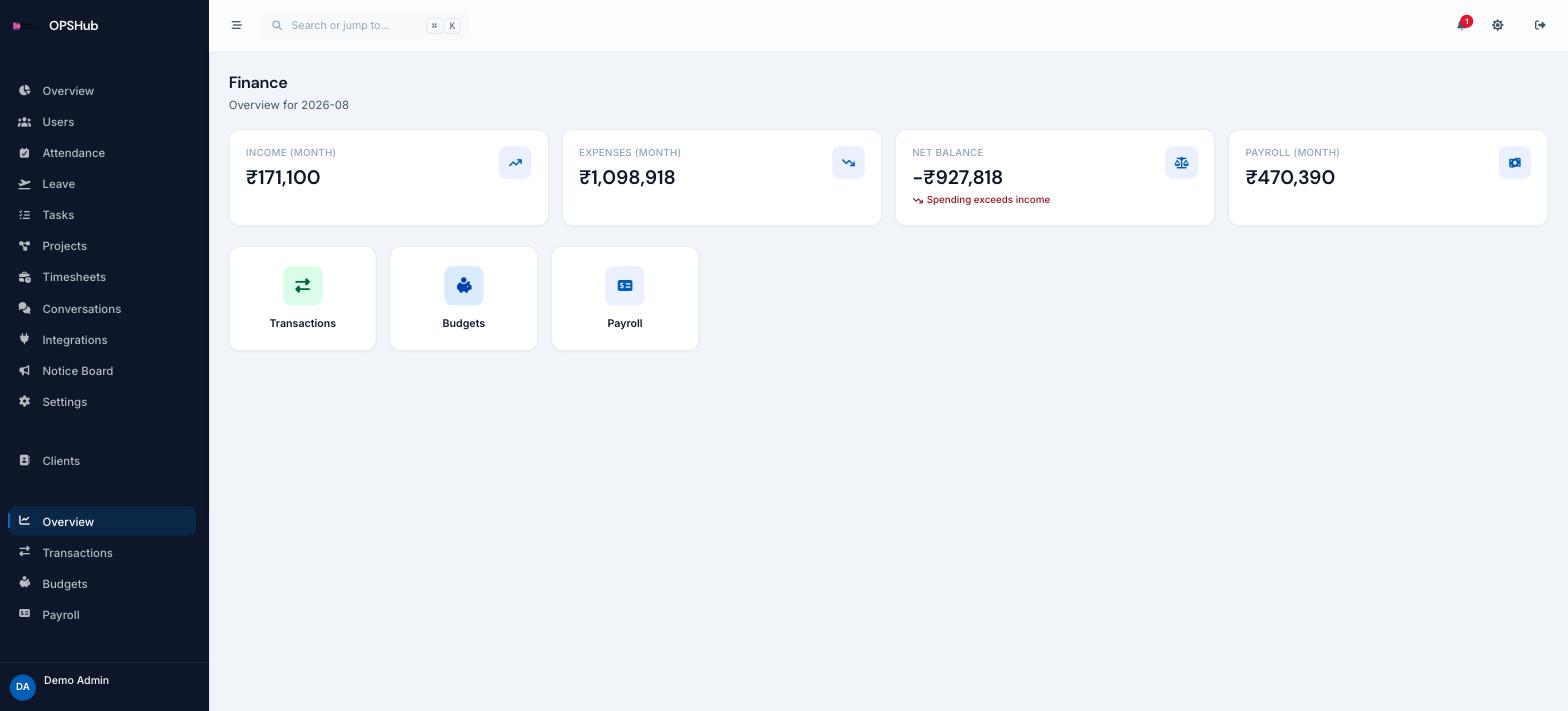Open Transactions in finance sidebar
The width and height of the screenshot is (1568, 711).
click(x=102, y=552)
